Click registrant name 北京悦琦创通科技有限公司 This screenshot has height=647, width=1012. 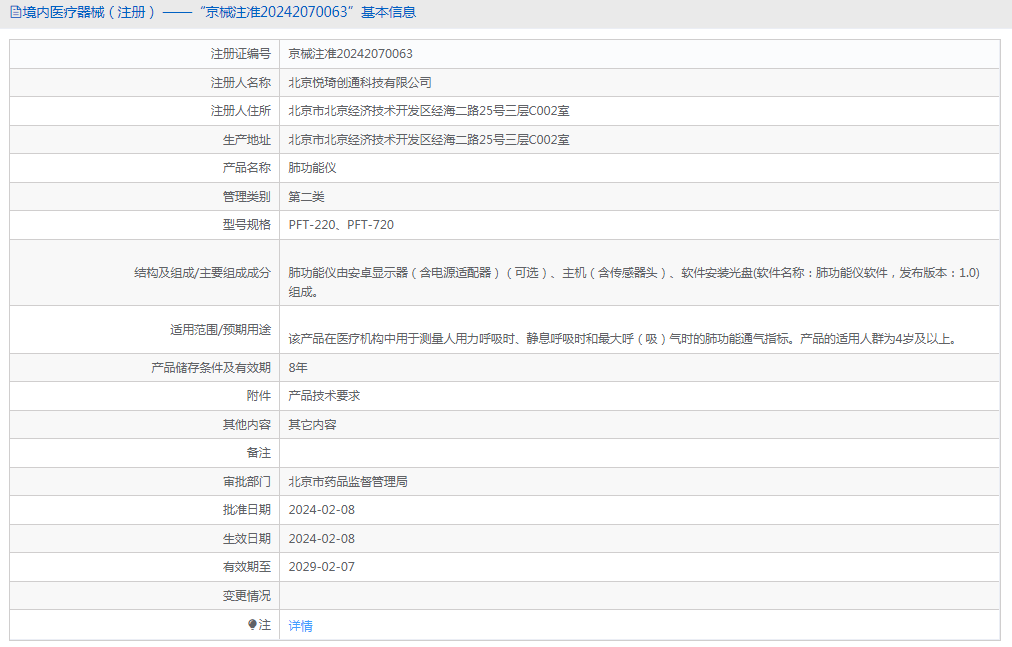coord(360,83)
